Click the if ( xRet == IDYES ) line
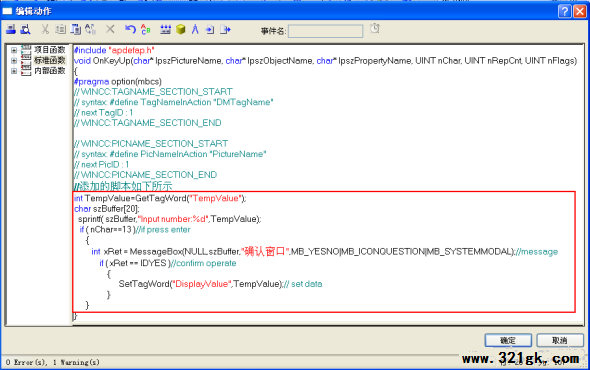The image size is (590, 370). 168,263
